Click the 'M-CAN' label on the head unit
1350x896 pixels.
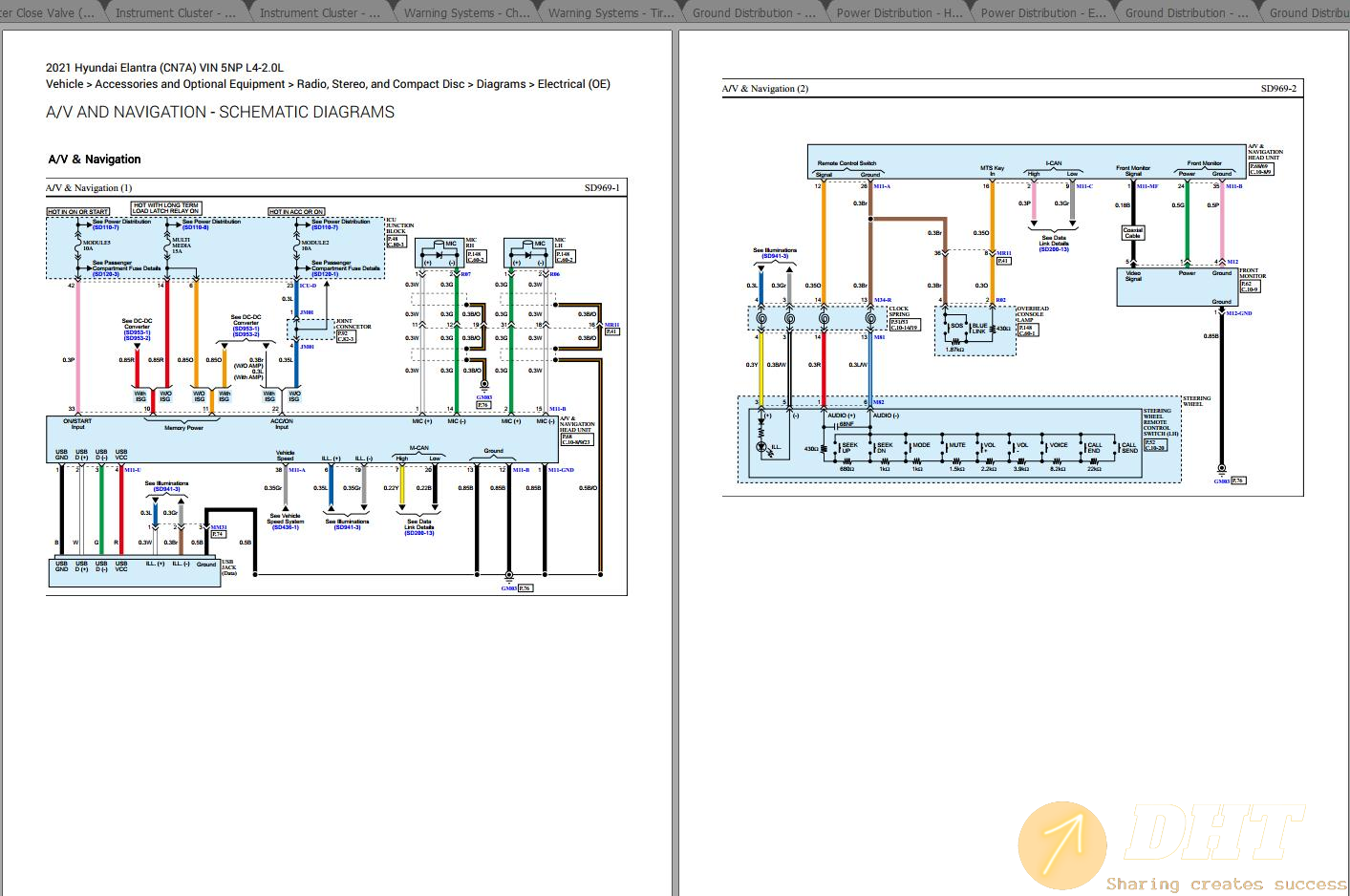tap(418, 448)
